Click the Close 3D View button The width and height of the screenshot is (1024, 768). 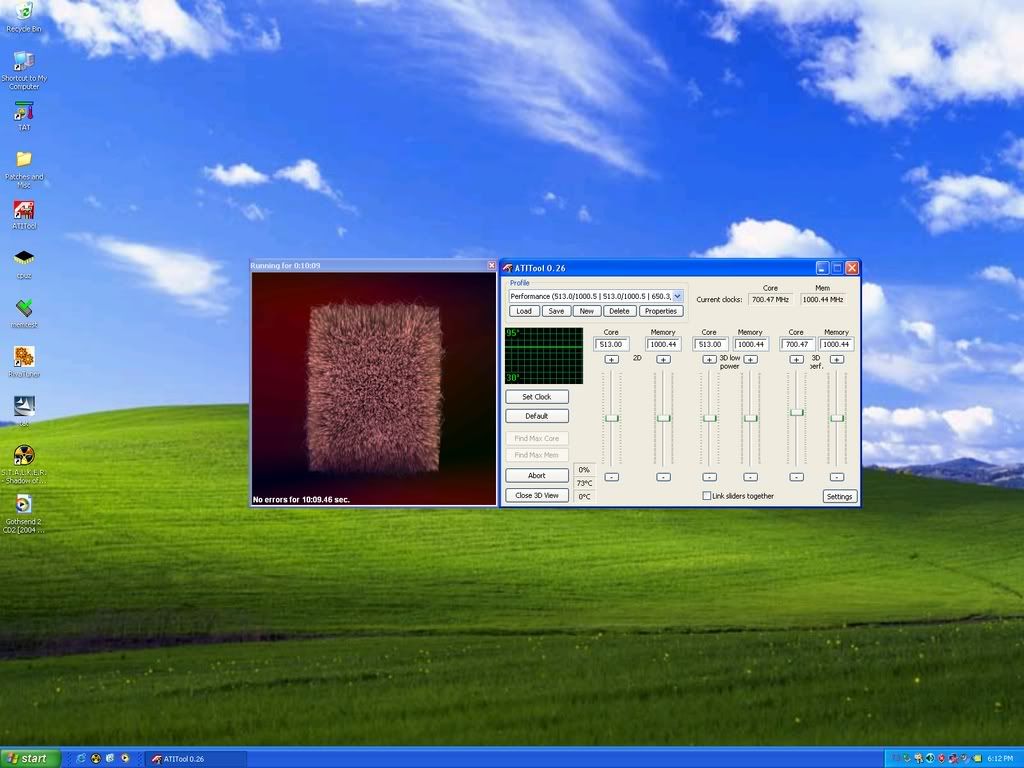537,496
